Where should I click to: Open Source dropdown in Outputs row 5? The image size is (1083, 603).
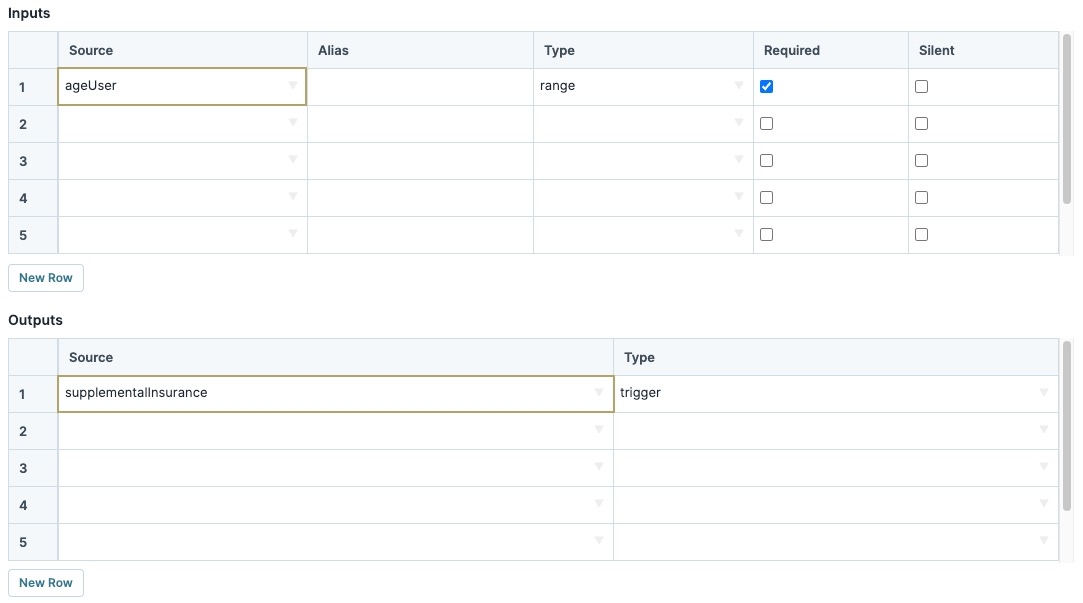pos(599,541)
